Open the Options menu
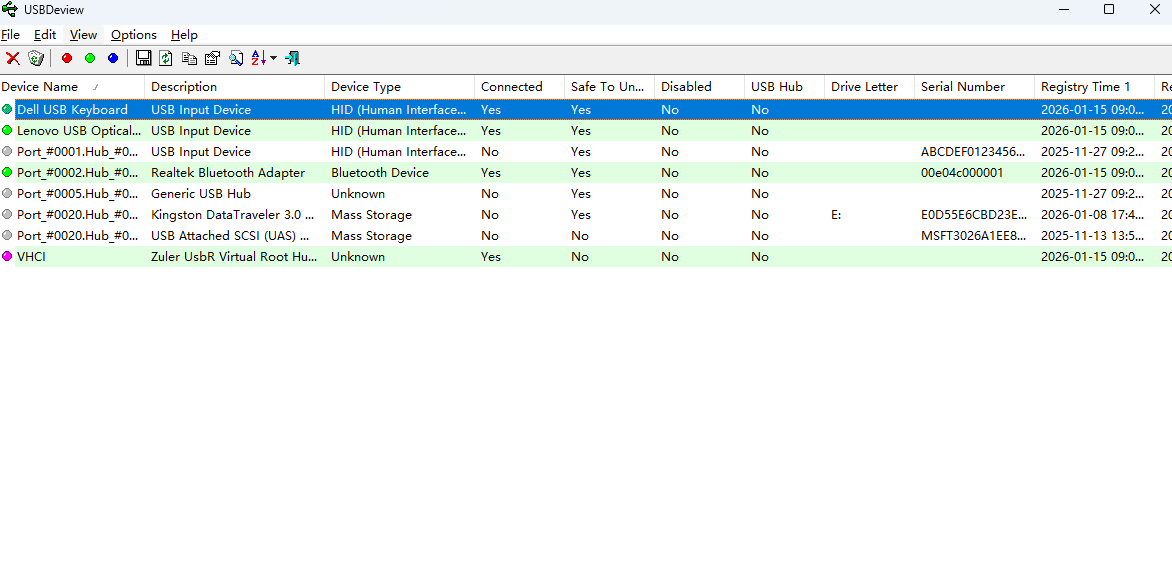1172x586 pixels. 133,35
